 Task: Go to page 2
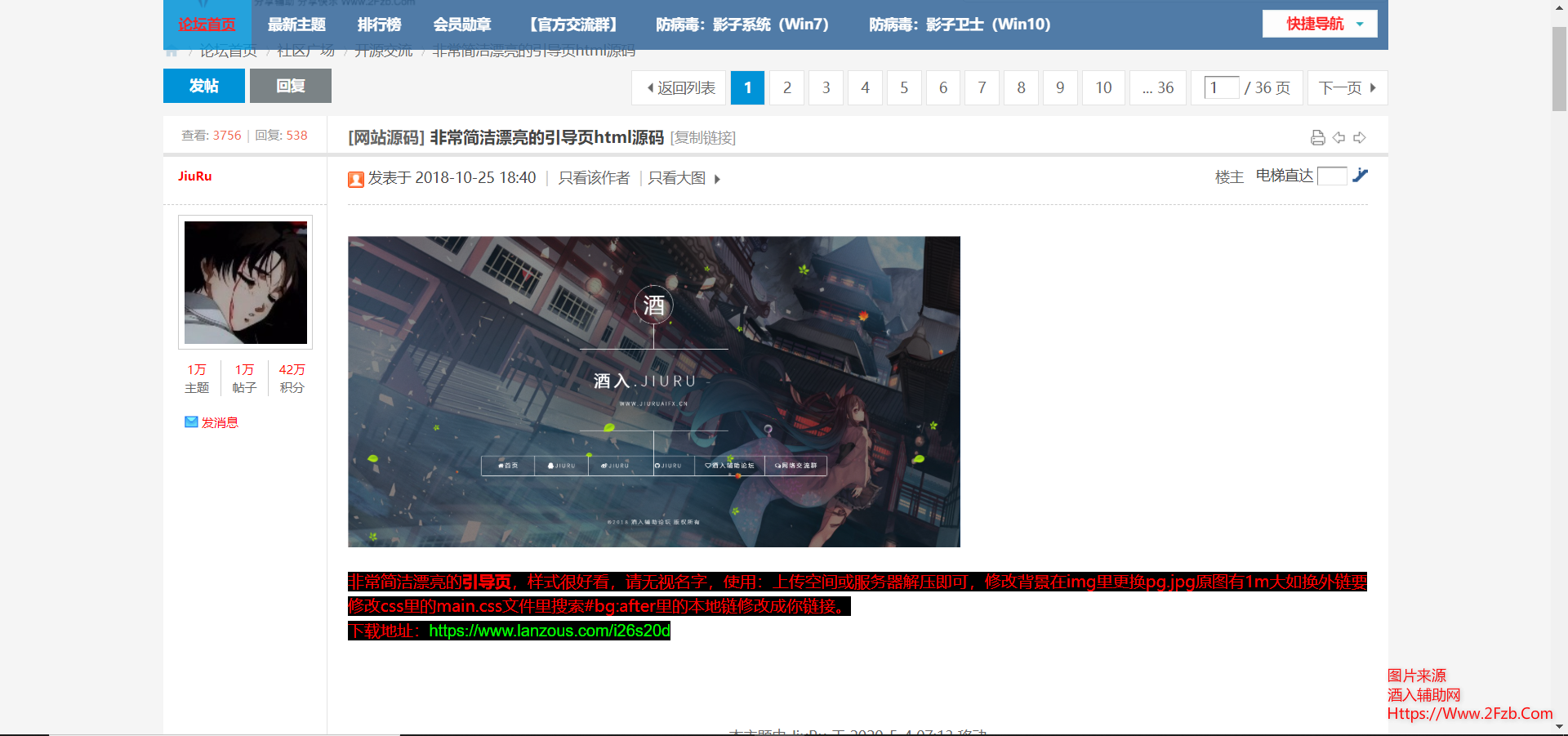click(787, 87)
